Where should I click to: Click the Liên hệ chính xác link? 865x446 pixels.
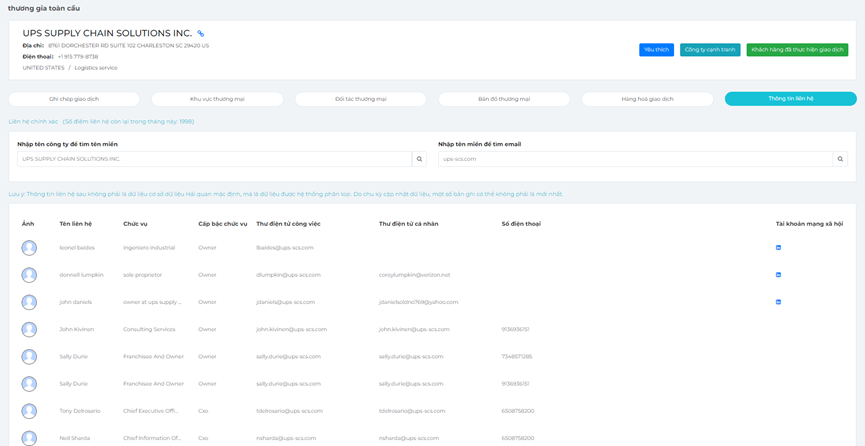[x=33, y=121]
